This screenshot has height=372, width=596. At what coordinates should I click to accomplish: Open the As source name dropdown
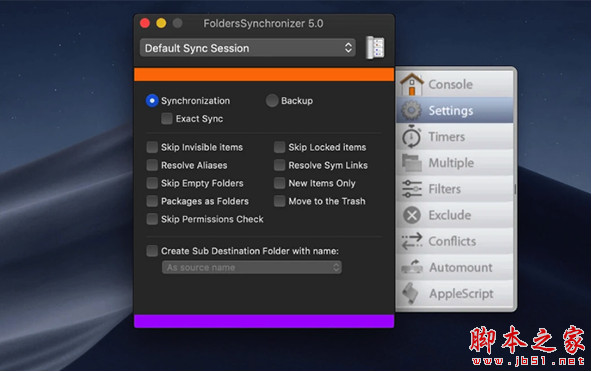tap(252, 268)
